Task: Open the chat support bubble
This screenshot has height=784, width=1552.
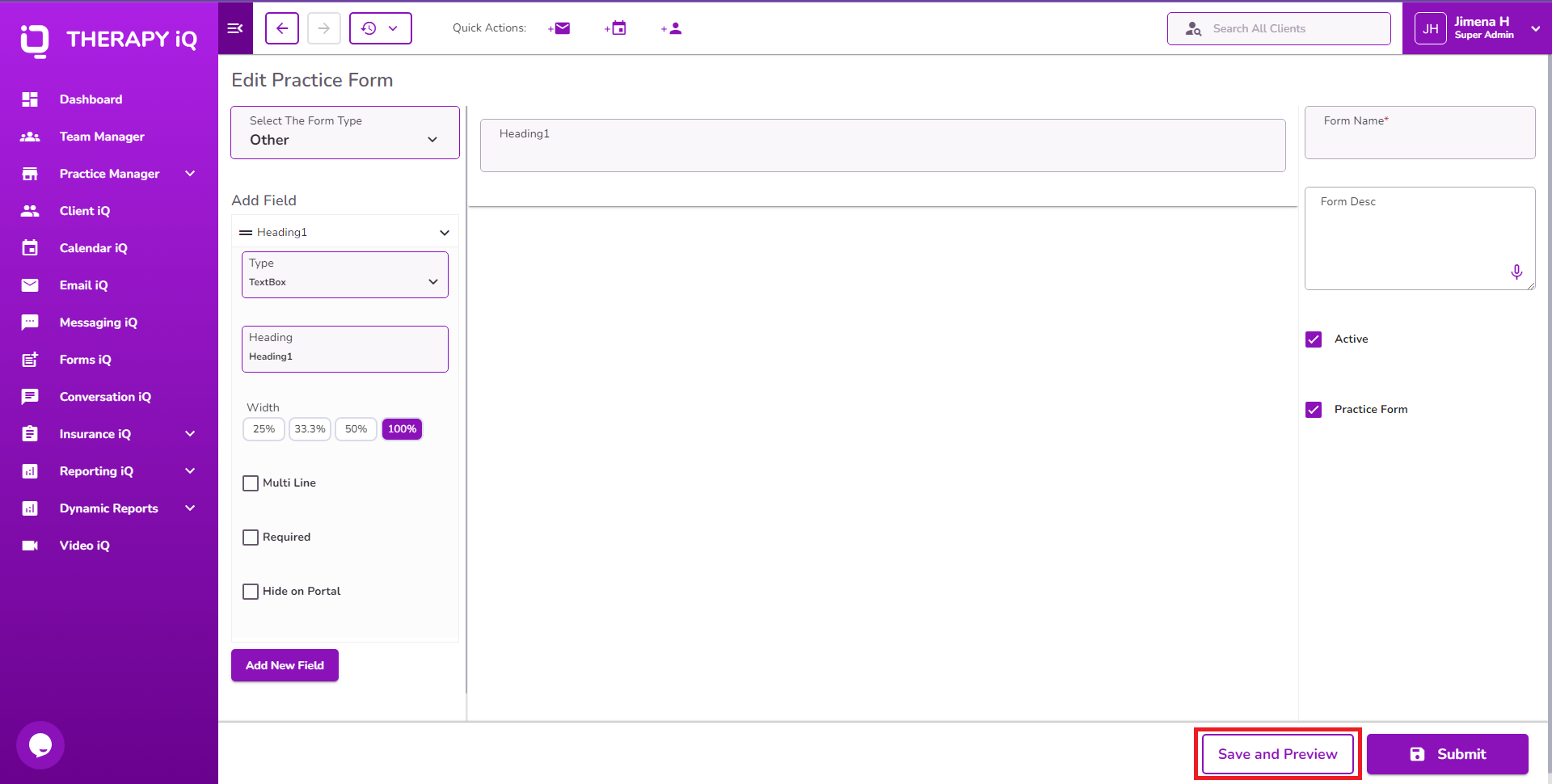Action: (40, 745)
